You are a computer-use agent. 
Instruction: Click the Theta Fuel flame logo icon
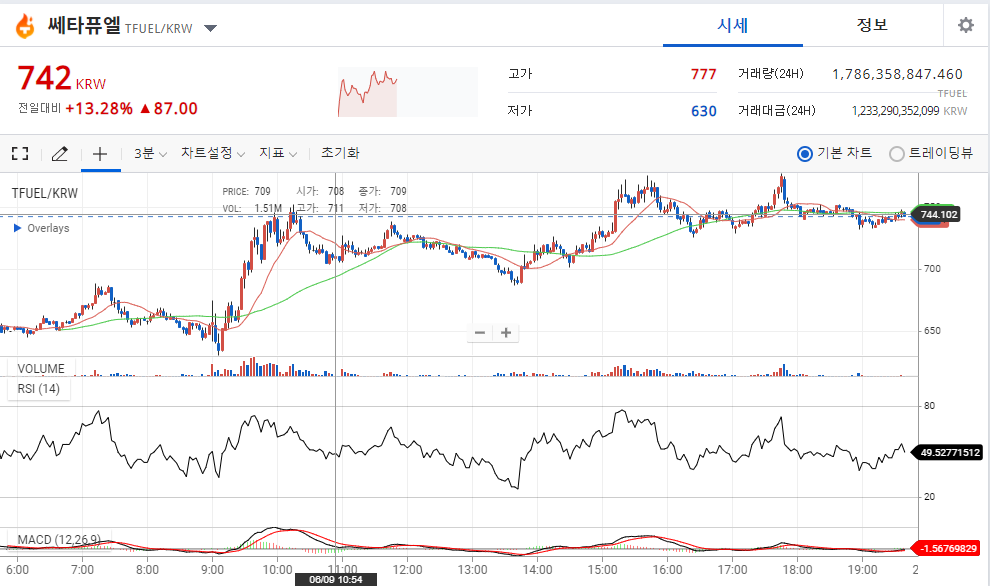25,26
